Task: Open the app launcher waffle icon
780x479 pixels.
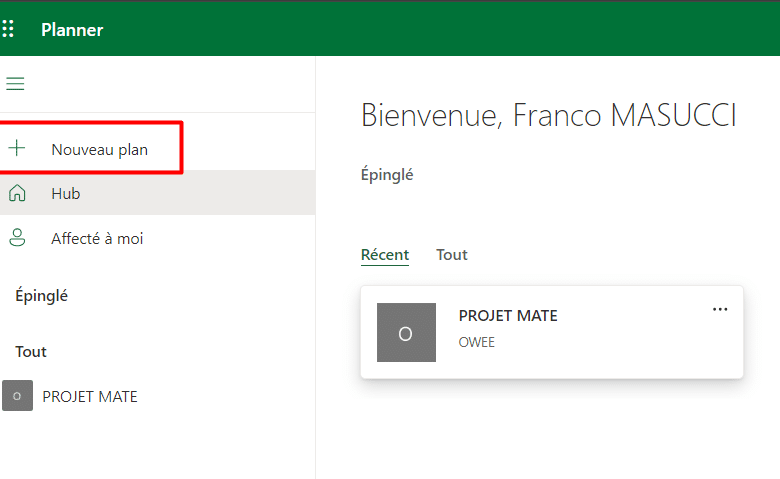Action: pyautogui.click(x=8, y=29)
